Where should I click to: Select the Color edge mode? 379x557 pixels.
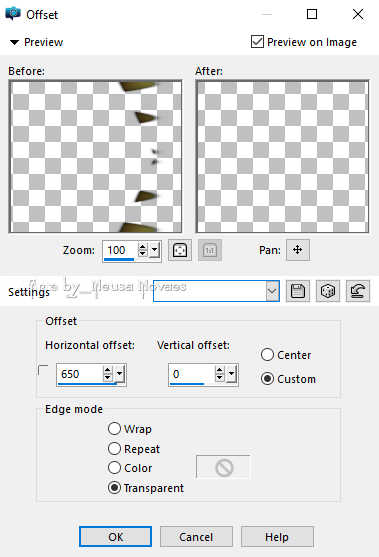click(114, 468)
